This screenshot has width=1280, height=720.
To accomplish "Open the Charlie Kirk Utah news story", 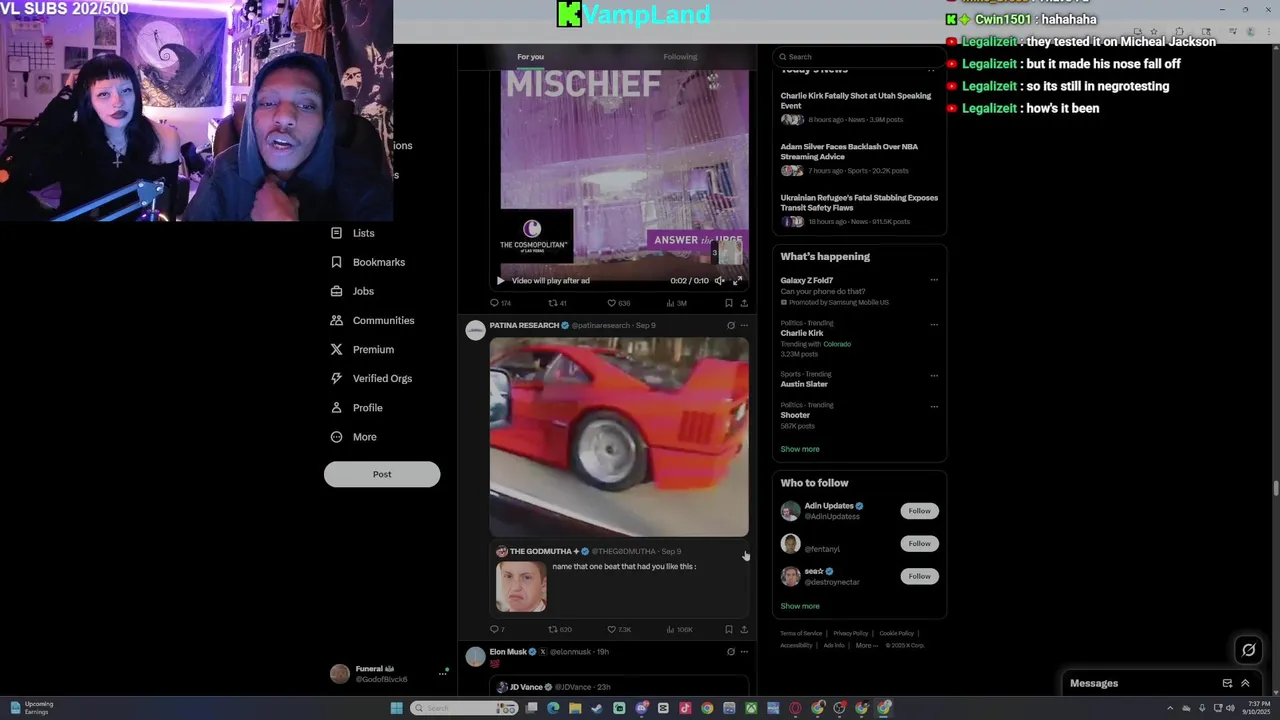I will coord(858,109).
